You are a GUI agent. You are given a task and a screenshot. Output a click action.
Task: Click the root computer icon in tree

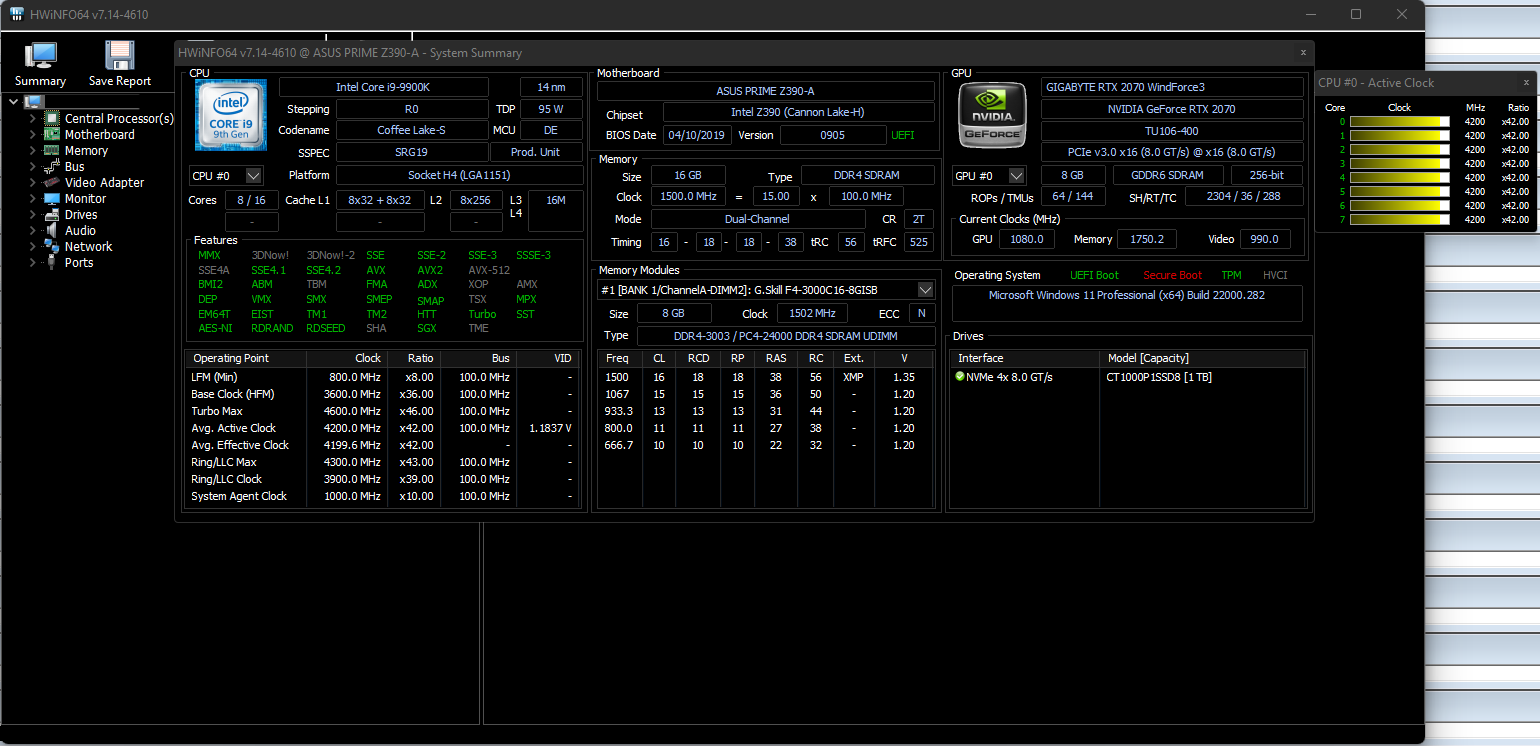pyautogui.click(x=34, y=102)
